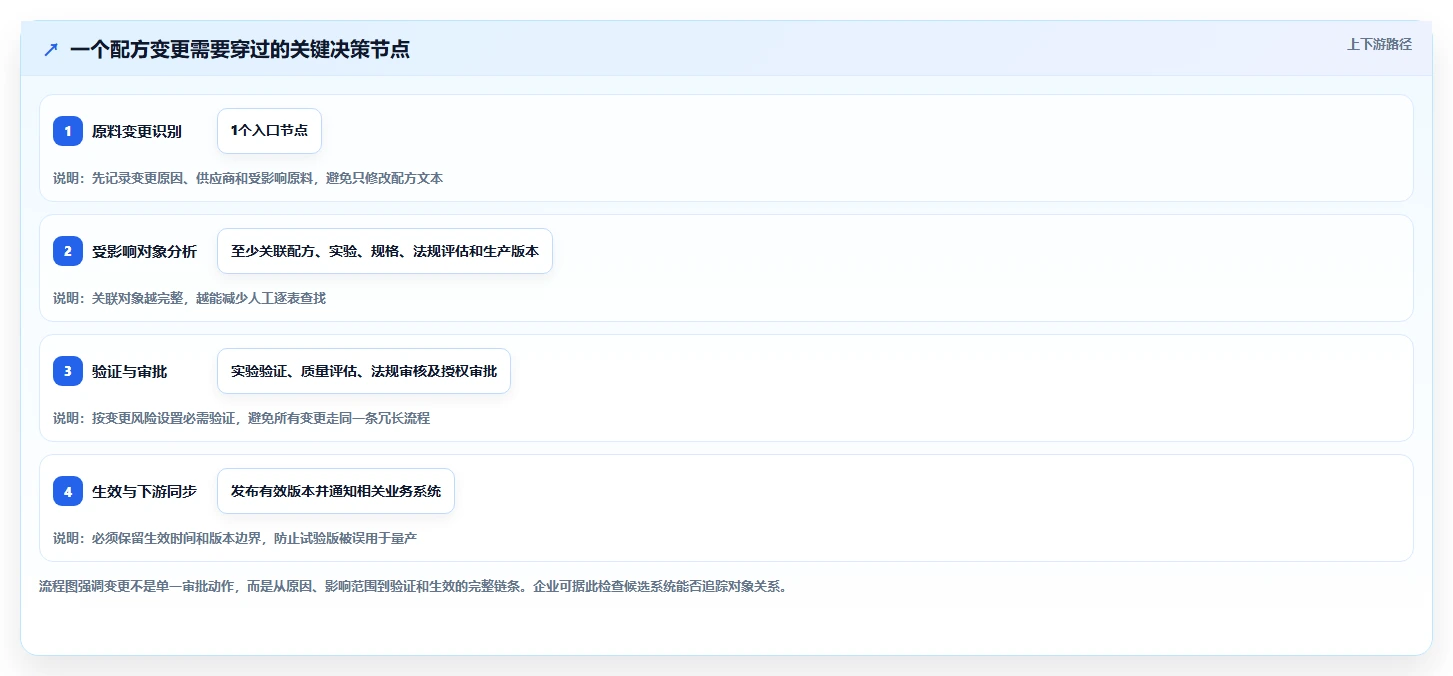Click step number 2 badge

point(68,251)
